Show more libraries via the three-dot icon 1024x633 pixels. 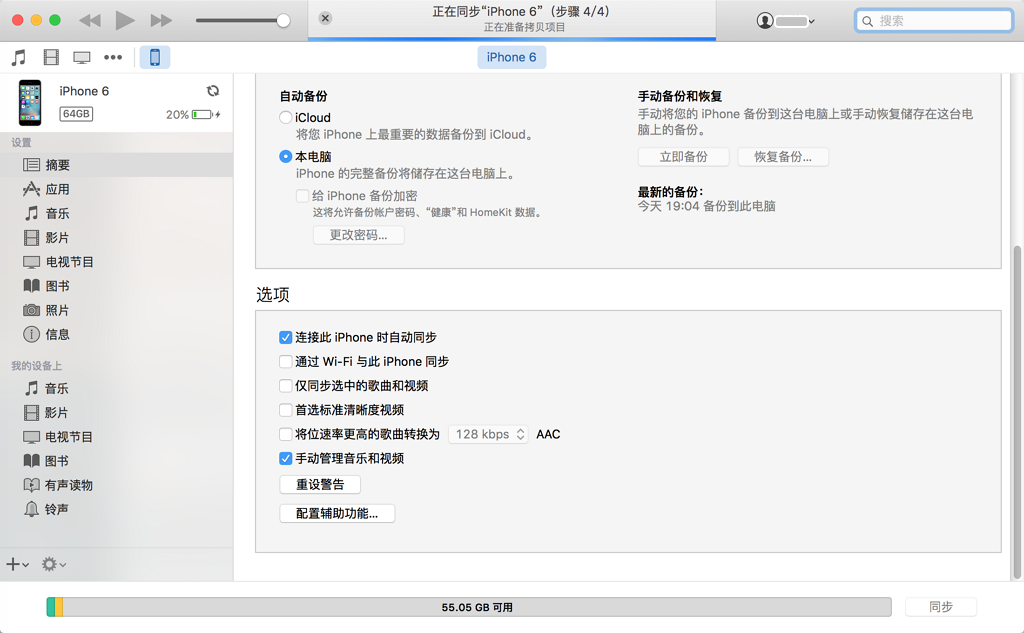tap(113, 57)
